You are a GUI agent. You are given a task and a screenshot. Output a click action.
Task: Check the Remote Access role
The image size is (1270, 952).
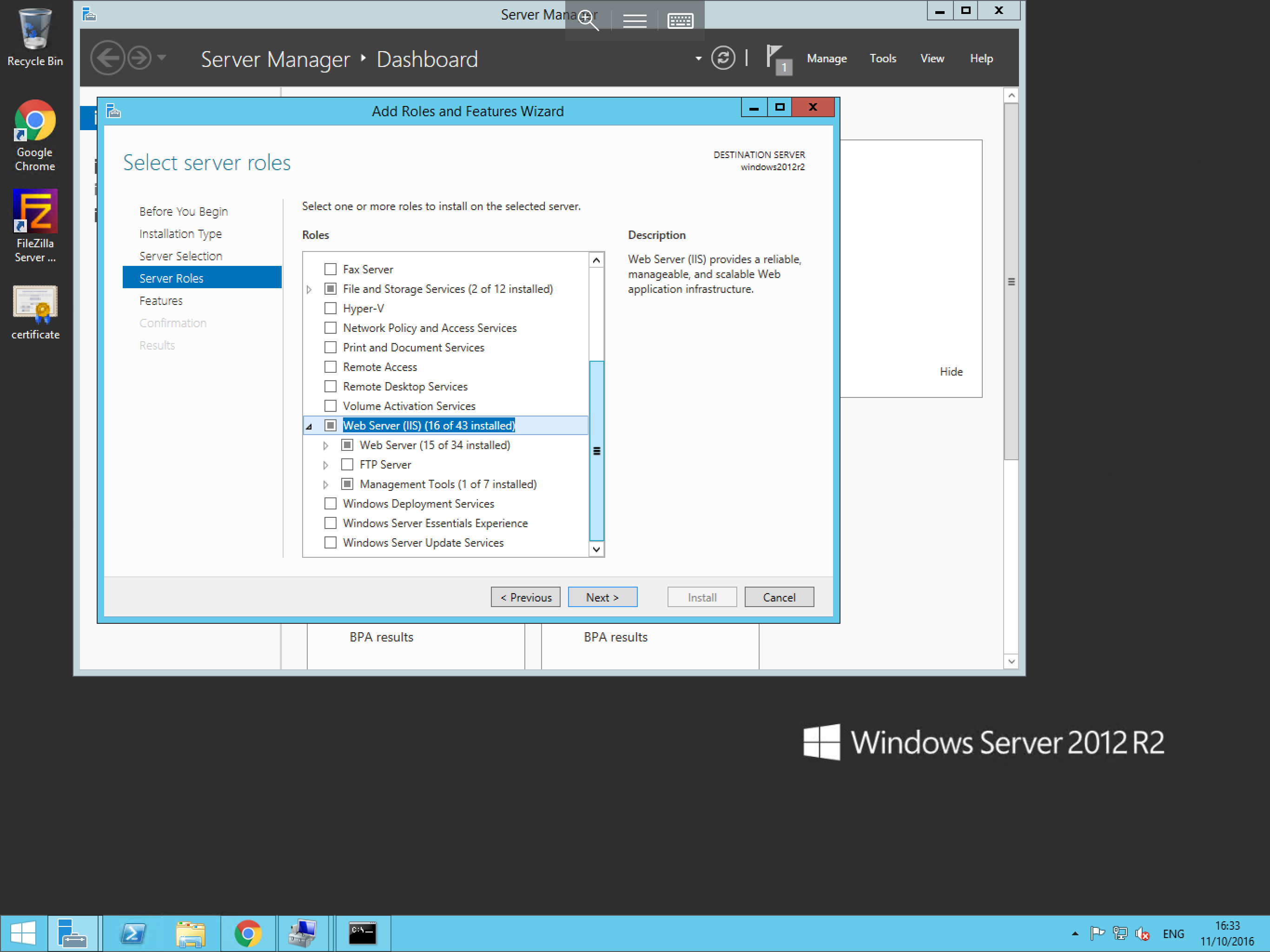(330, 366)
